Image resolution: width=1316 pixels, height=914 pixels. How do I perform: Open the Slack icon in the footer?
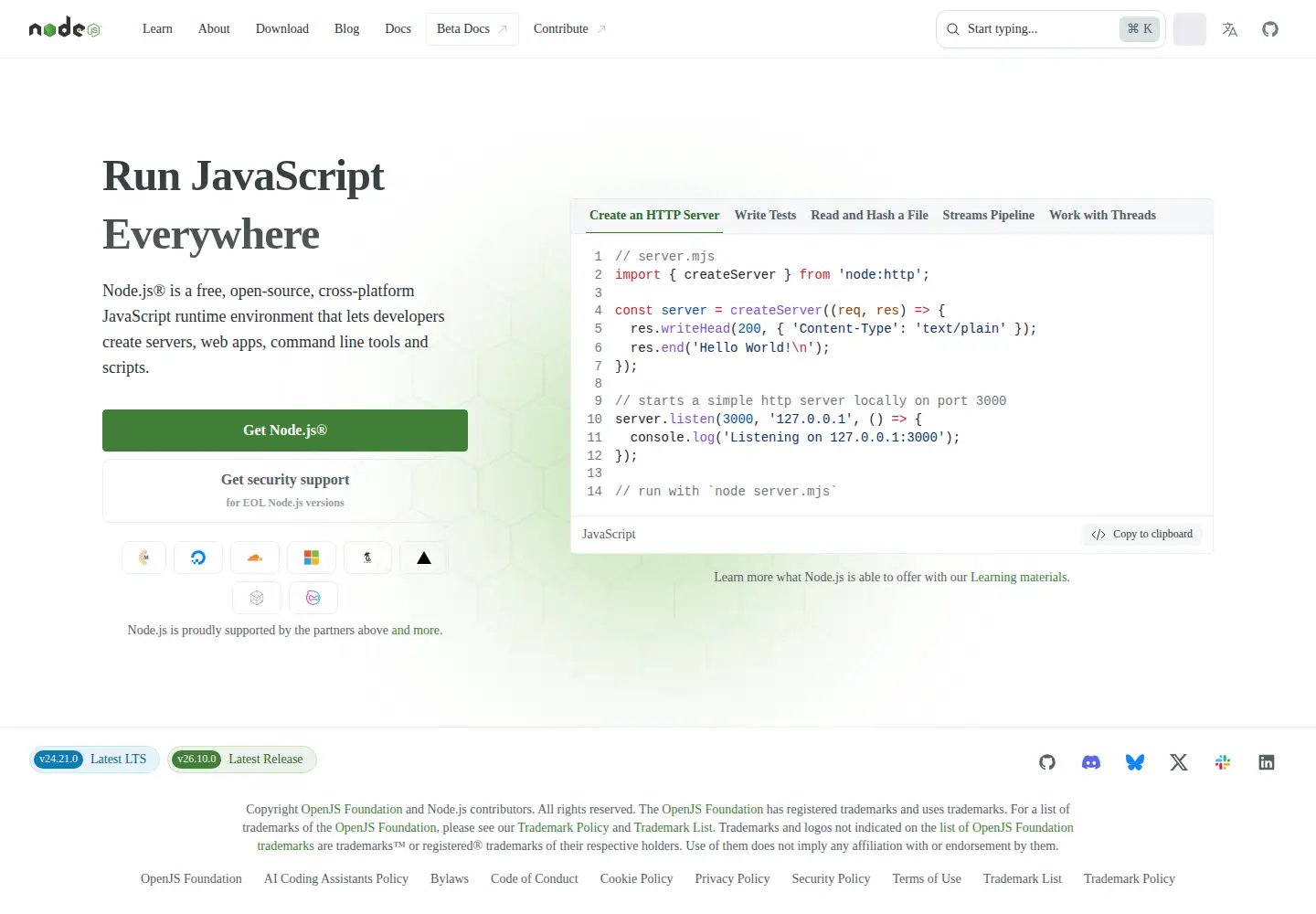(x=1223, y=762)
